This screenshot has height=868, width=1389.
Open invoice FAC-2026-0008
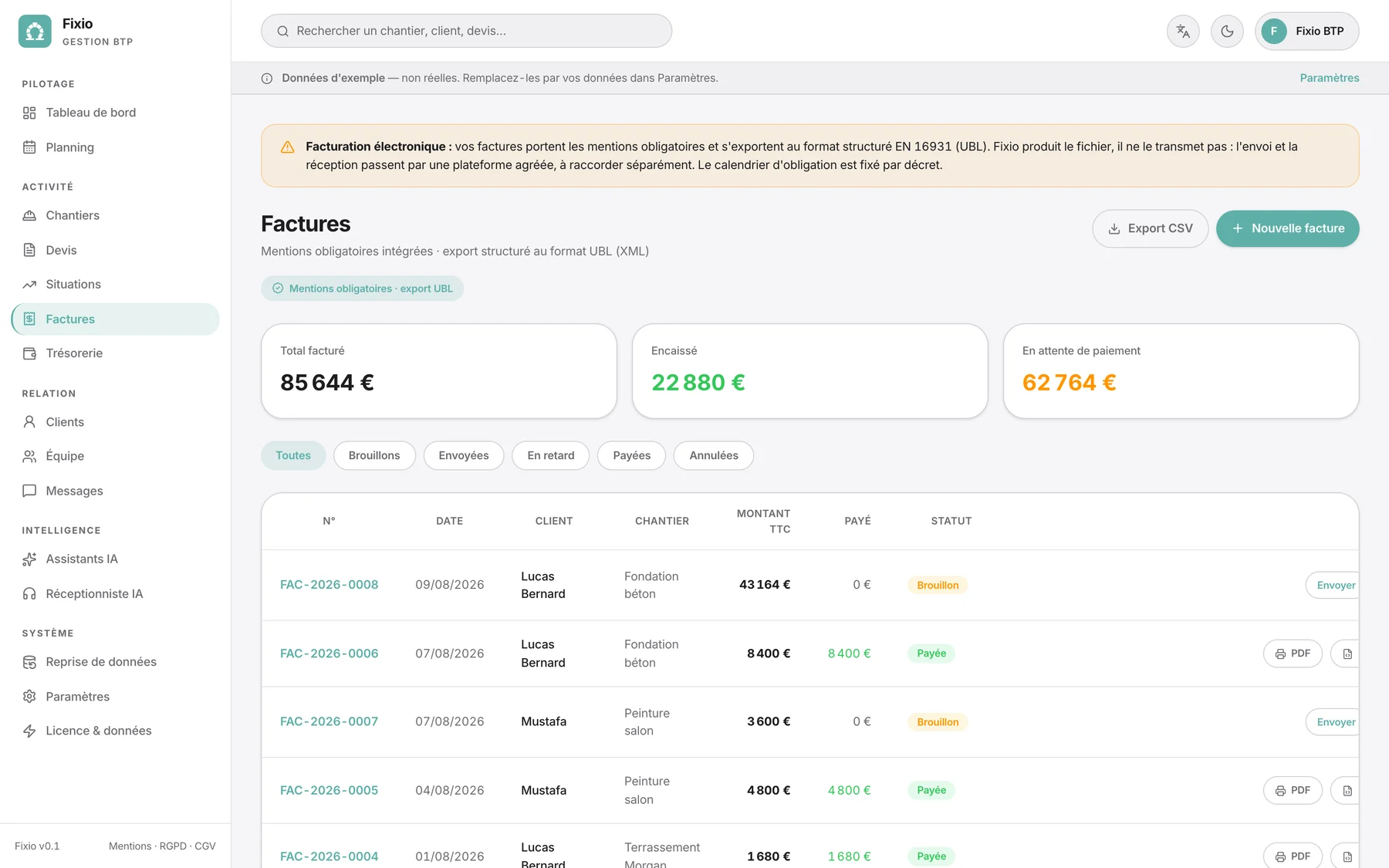(329, 585)
